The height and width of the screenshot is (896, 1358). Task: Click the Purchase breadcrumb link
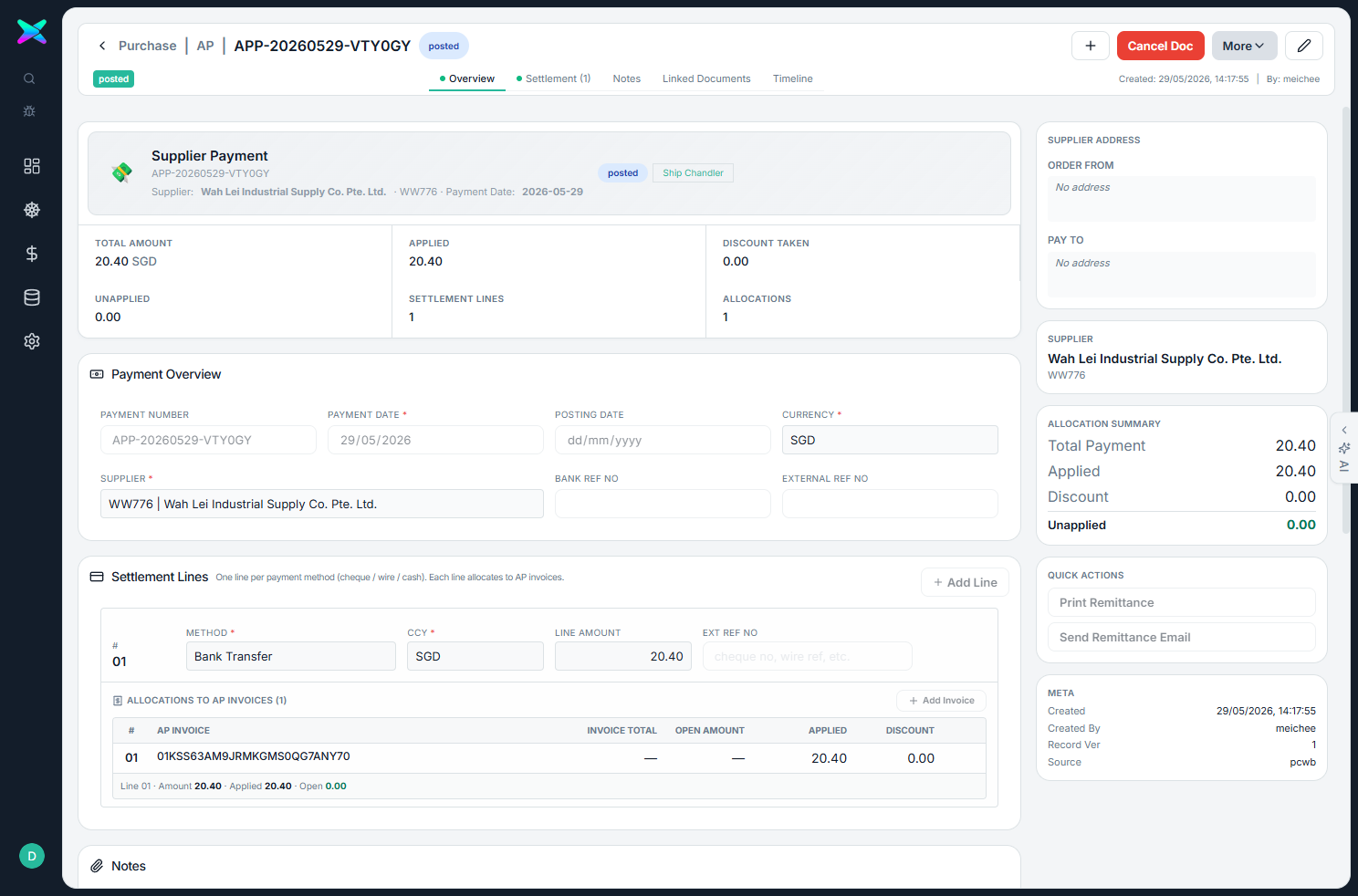[148, 46]
